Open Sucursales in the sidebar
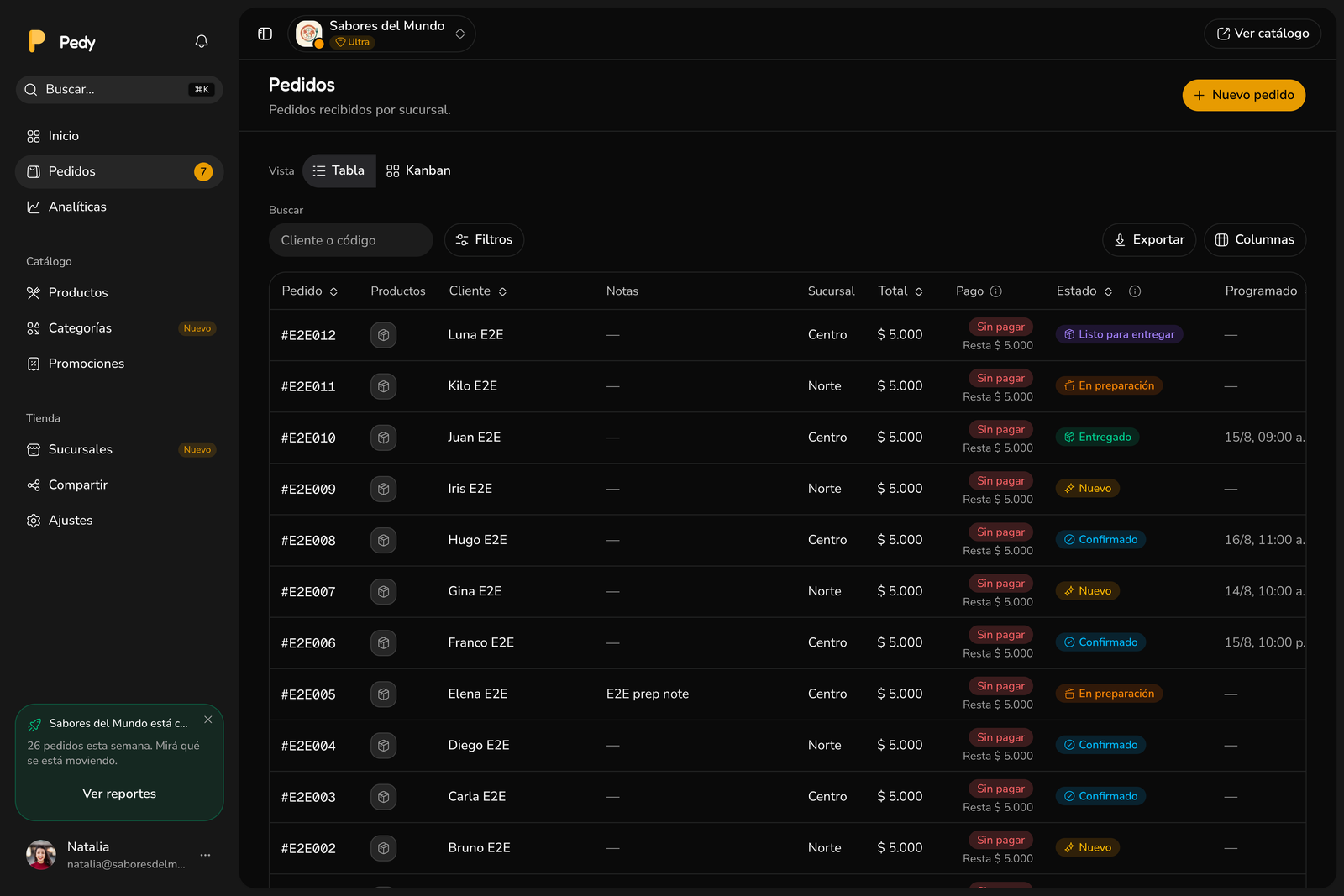The image size is (1344, 896). [x=119, y=449]
